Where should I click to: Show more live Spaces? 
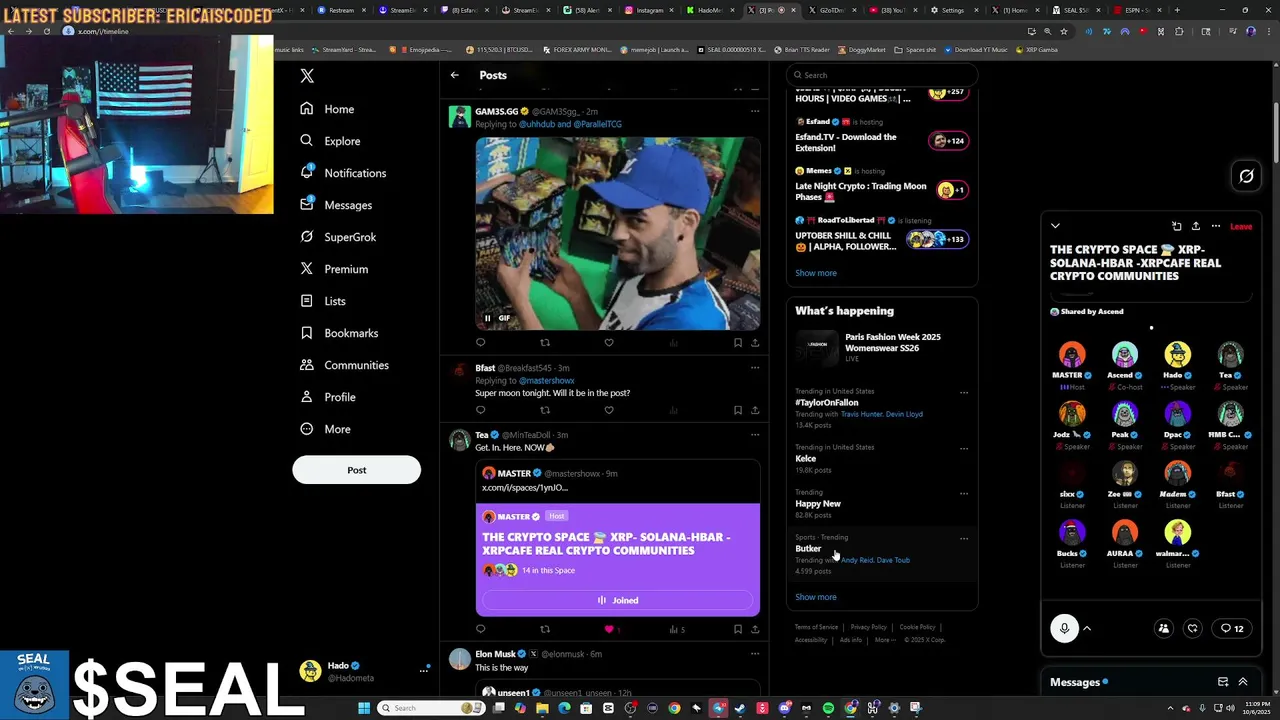pyautogui.click(x=816, y=273)
